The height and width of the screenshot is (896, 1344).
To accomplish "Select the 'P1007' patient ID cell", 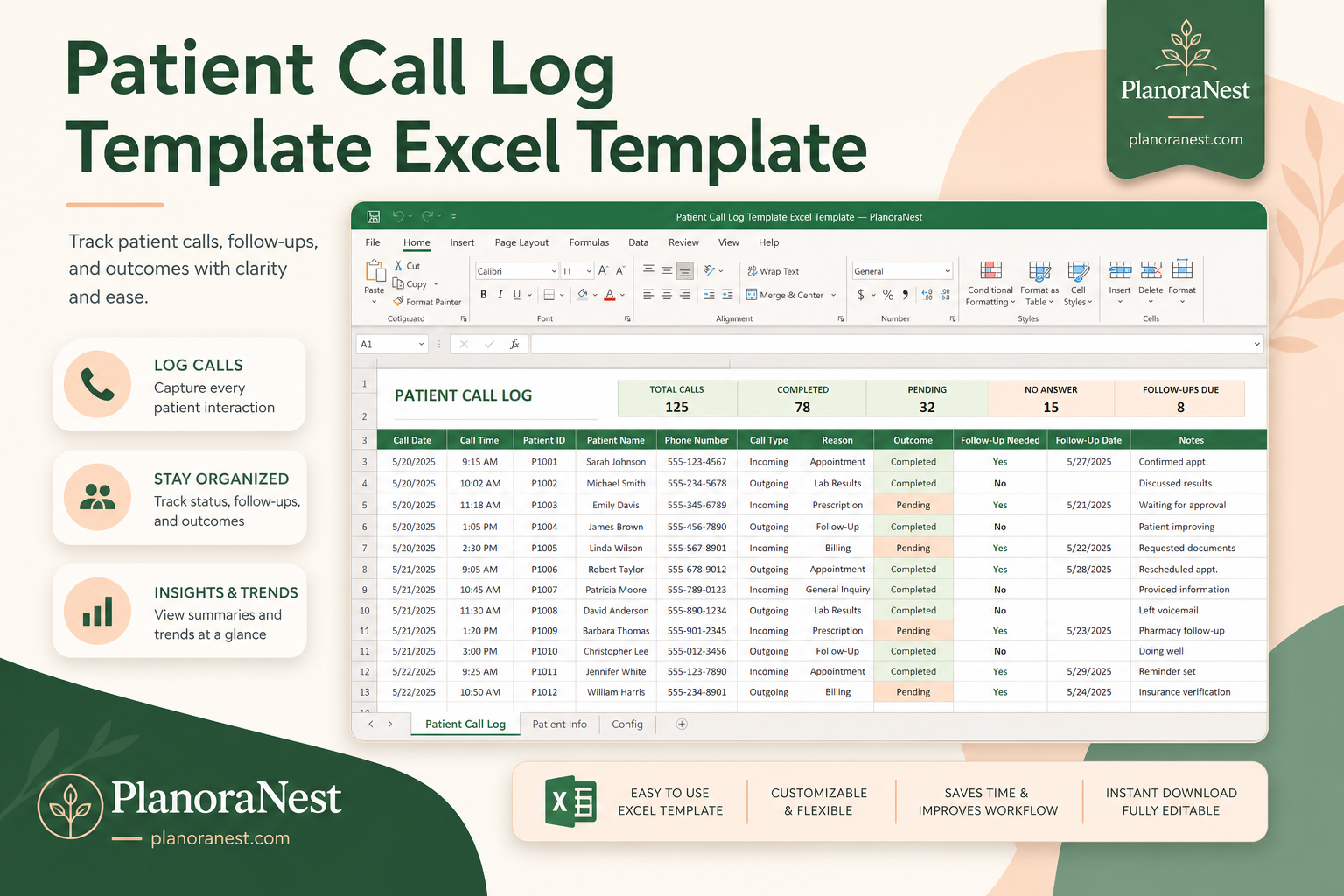I will tap(544, 590).
